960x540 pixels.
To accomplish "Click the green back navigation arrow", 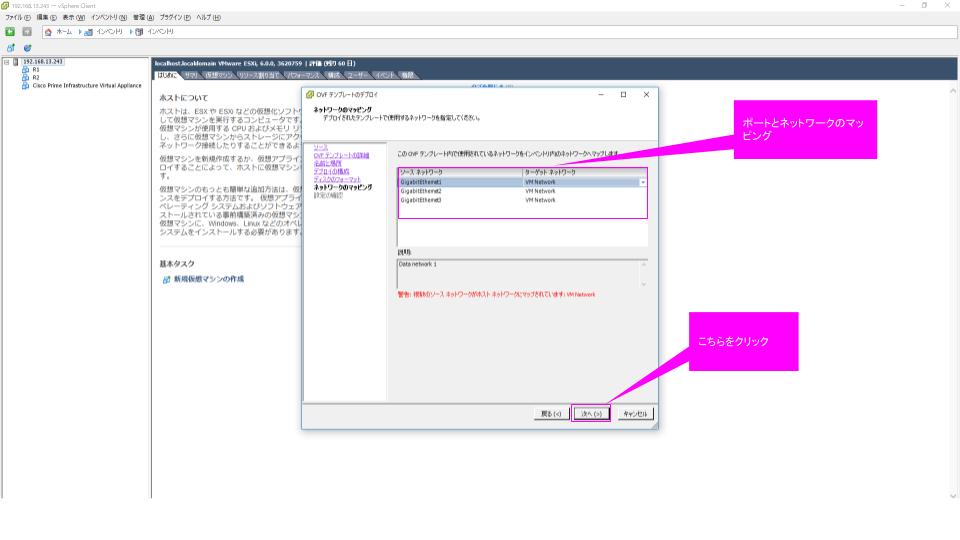I will point(10,31).
